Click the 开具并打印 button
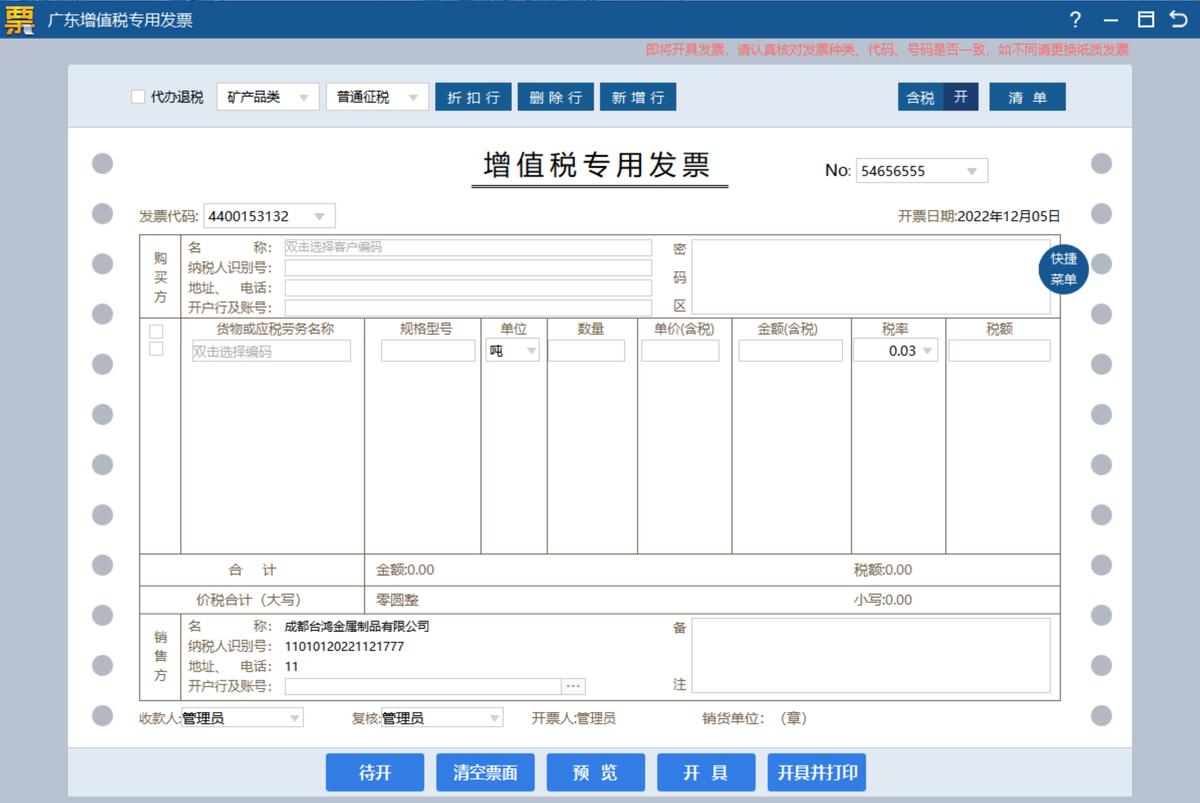The width and height of the screenshot is (1200, 803). click(817, 771)
